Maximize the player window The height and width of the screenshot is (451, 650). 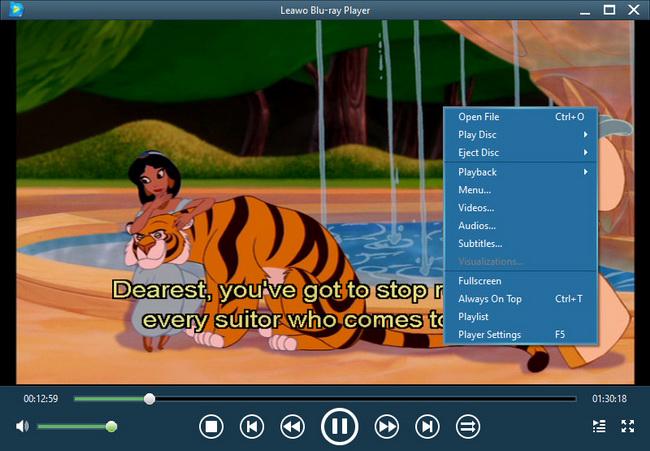pos(609,10)
